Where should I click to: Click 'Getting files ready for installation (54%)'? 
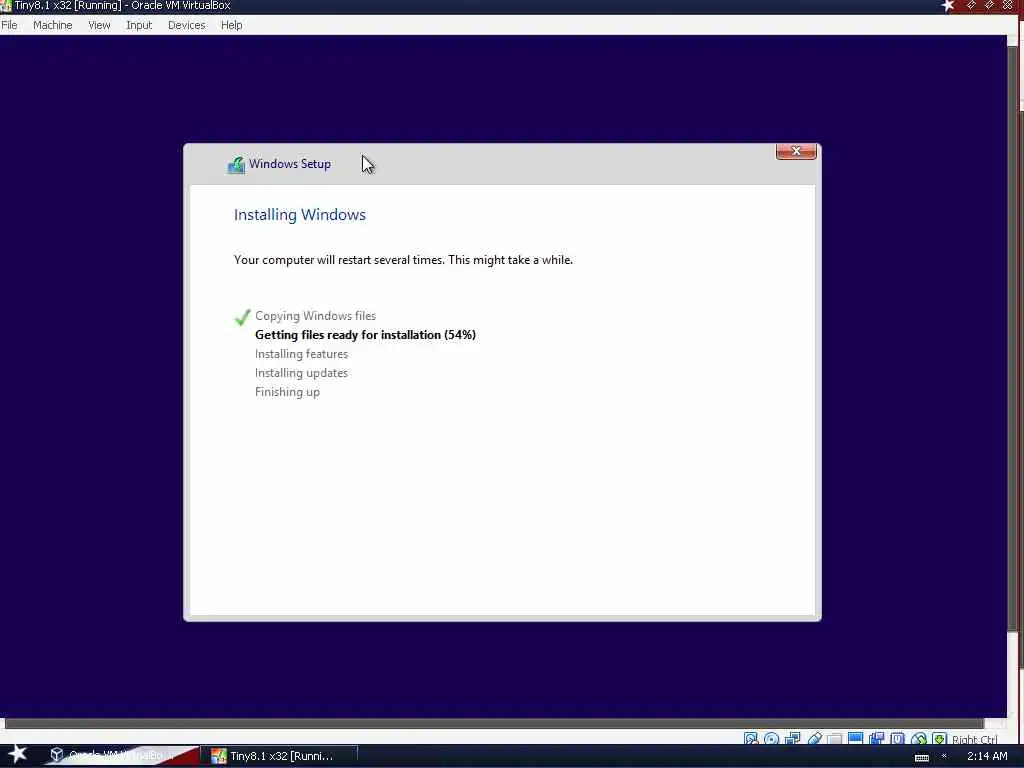click(365, 335)
